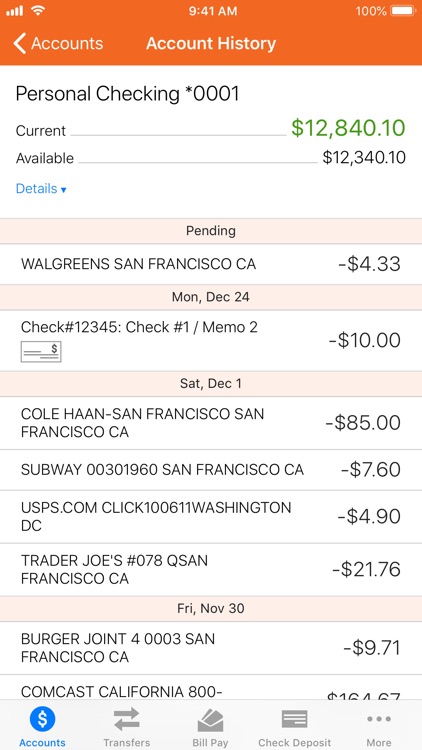
Task: Open the Cole Haan transaction
Action: (x=211, y=423)
